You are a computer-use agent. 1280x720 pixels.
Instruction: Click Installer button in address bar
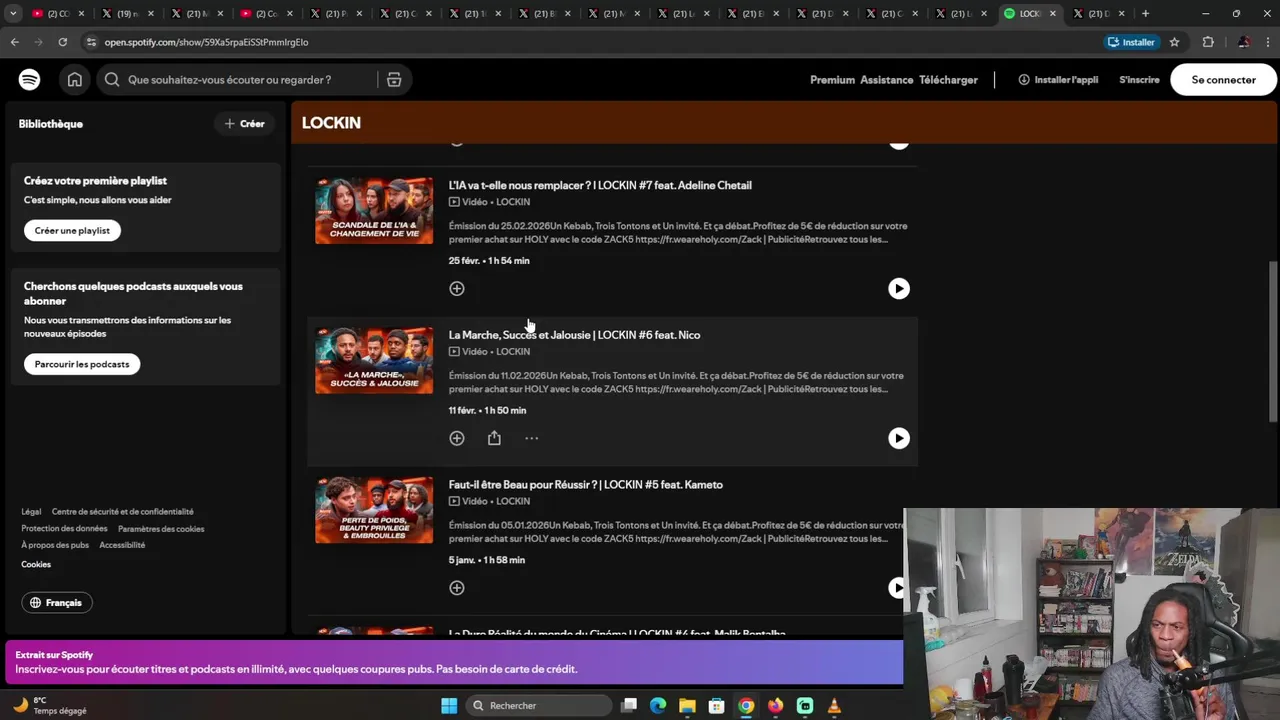point(1131,42)
